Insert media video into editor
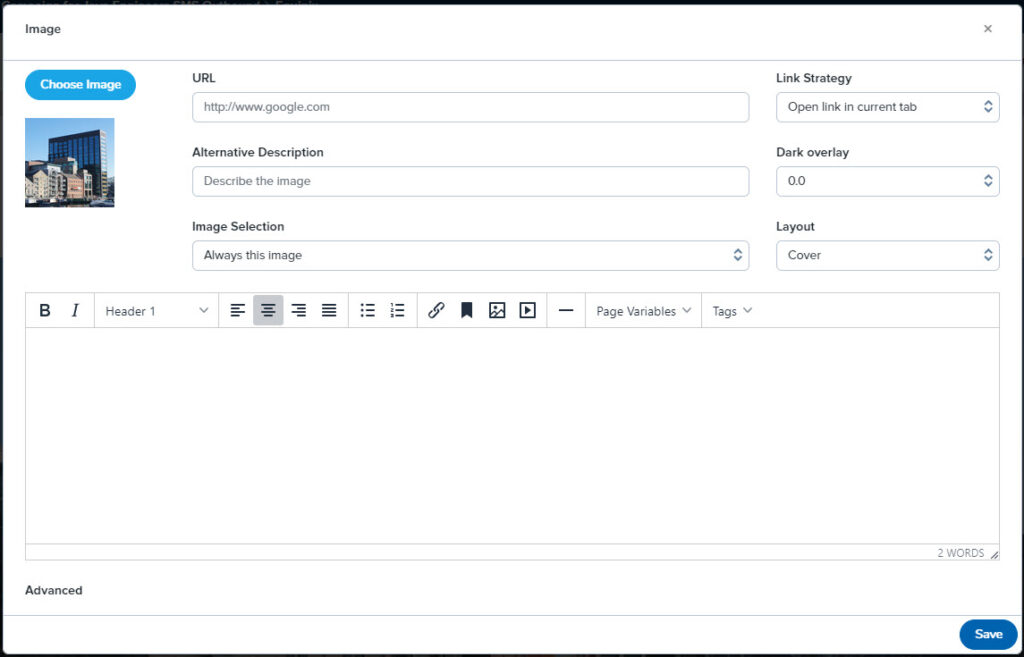1024x657 pixels. [527, 311]
